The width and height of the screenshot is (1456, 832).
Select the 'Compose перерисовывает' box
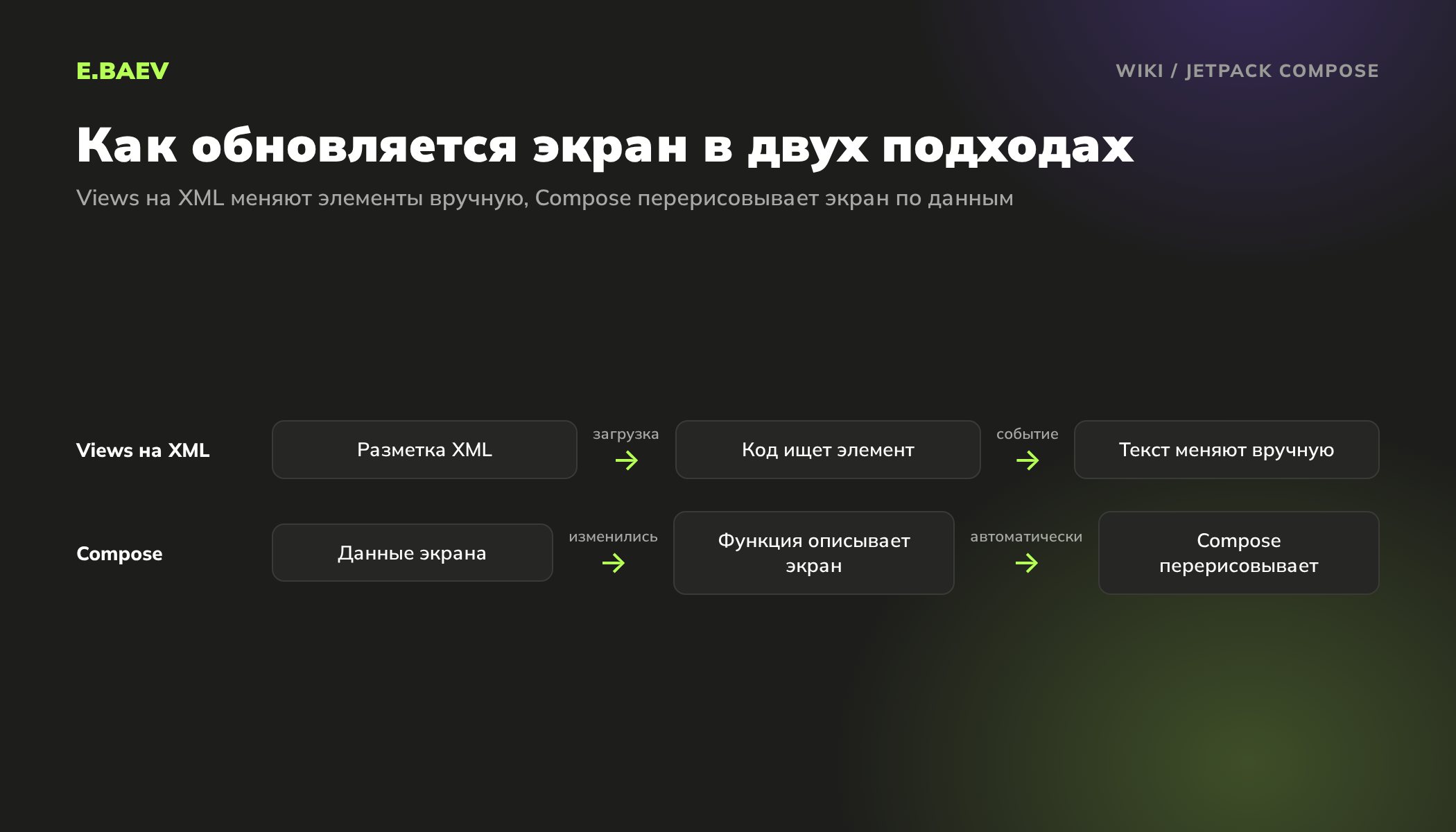pyautogui.click(x=1239, y=553)
